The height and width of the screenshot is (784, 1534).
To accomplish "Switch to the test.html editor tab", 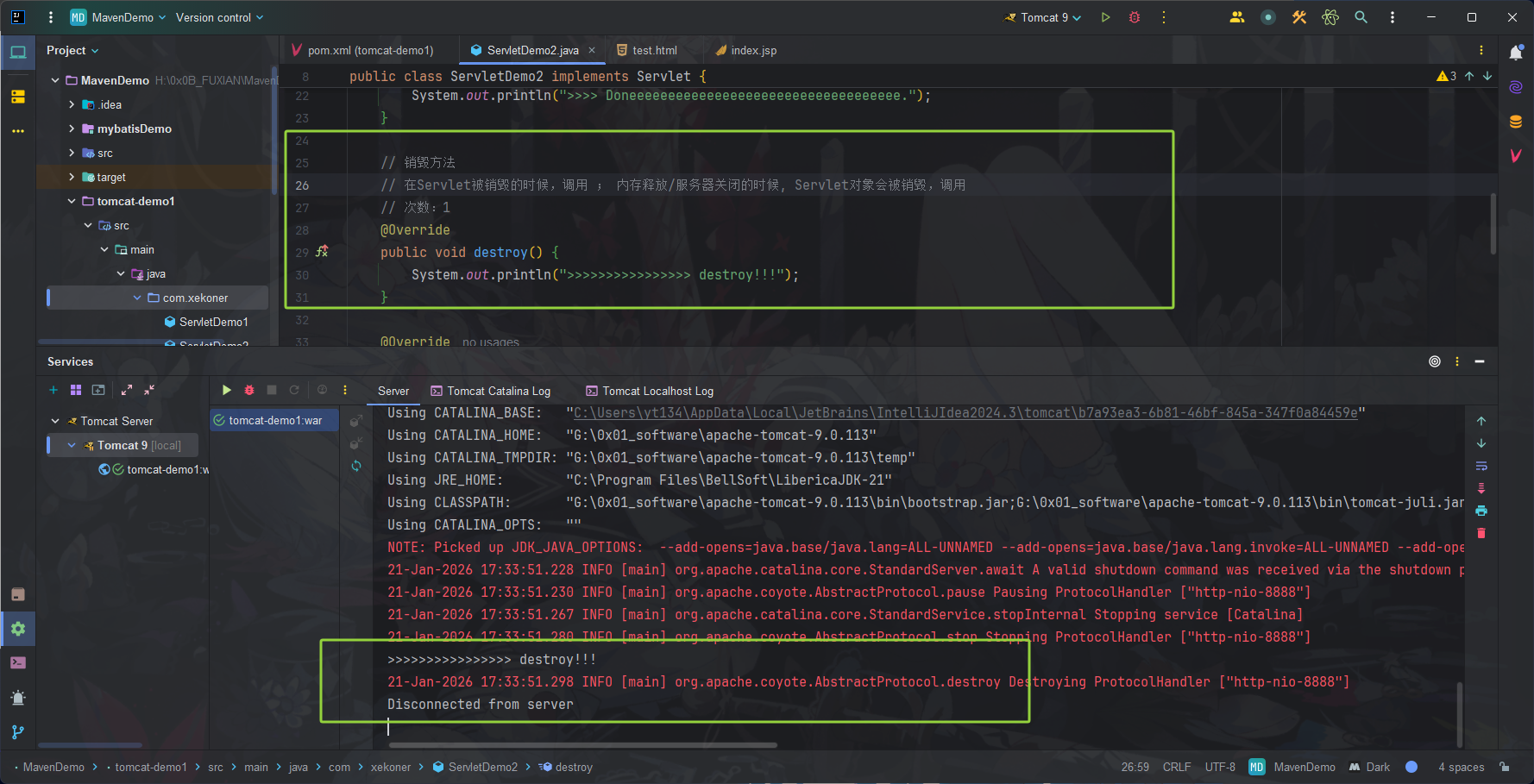I will (x=653, y=50).
